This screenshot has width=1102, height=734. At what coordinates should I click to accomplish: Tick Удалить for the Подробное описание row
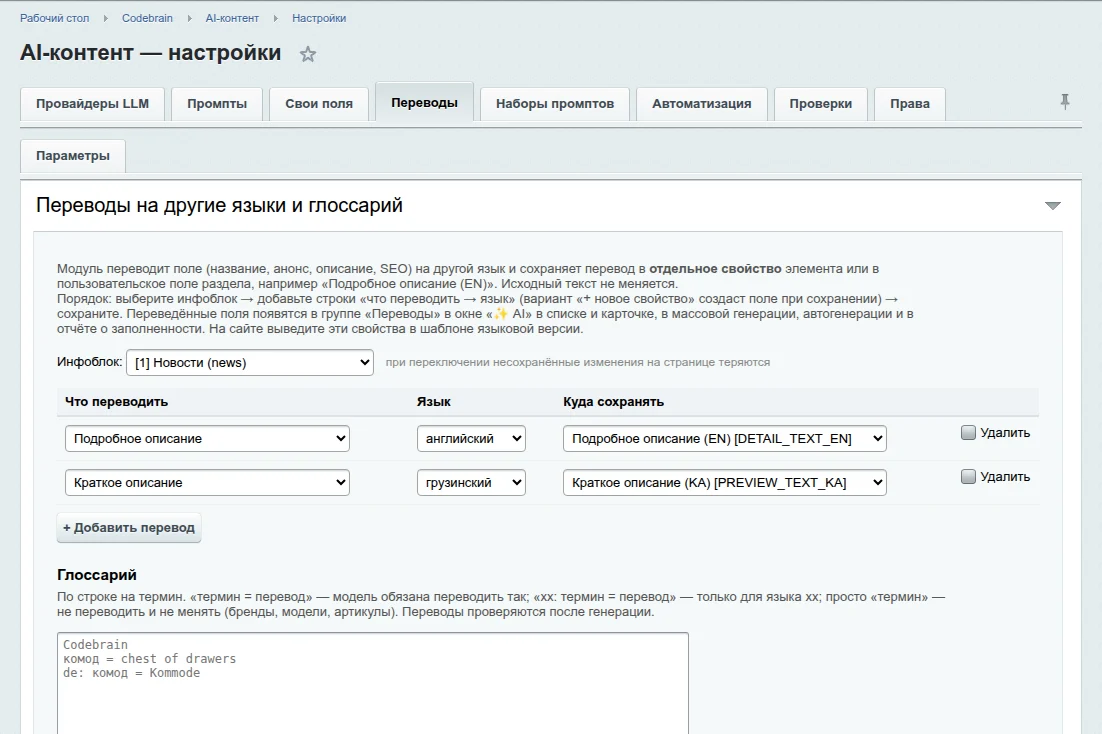pos(968,432)
